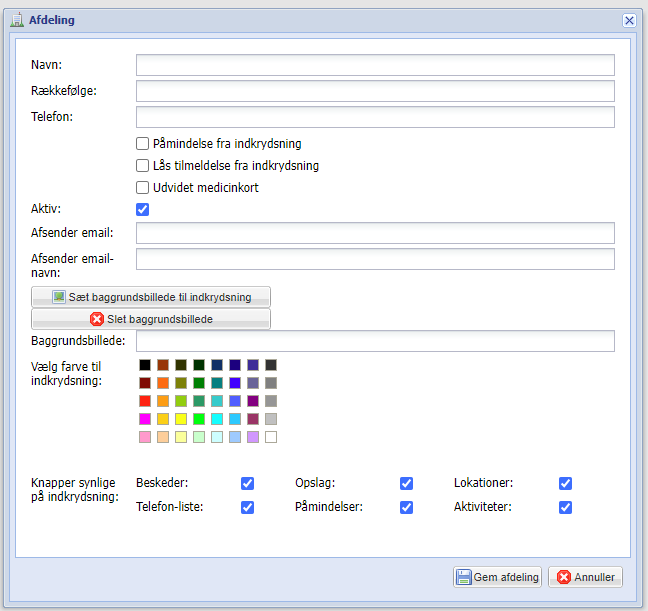Image resolution: width=648 pixels, height=611 pixels.
Task: Tick the Udvidet medicinkort checkbox
Action: click(x=143, y=187)
